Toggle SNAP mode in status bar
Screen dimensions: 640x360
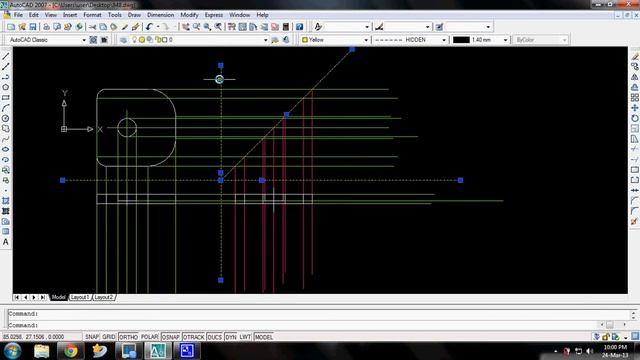coord(92,337)
